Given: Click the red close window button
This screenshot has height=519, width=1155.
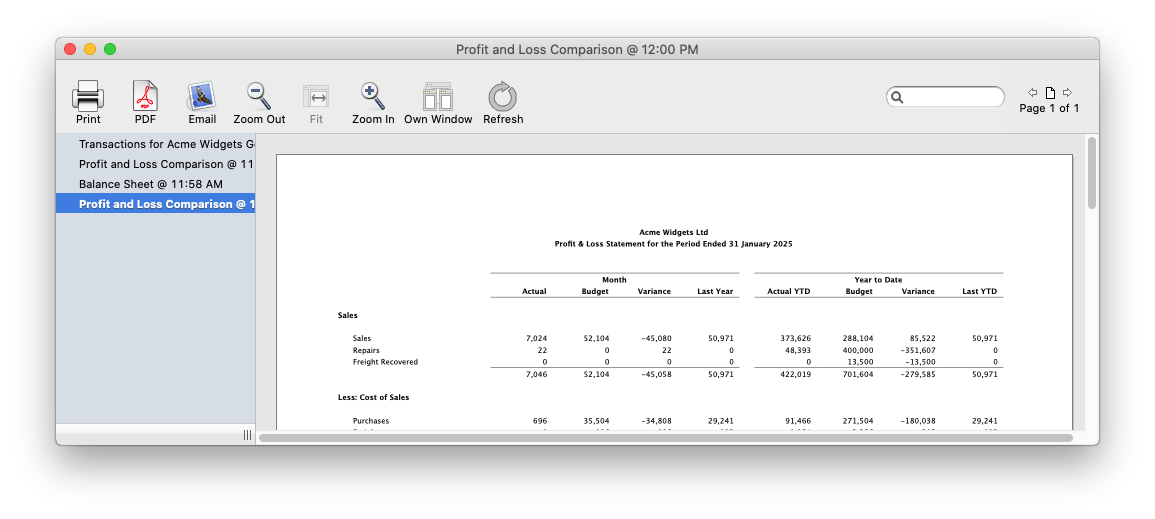Looking at the screenshot, I should (x=70, y=49).
